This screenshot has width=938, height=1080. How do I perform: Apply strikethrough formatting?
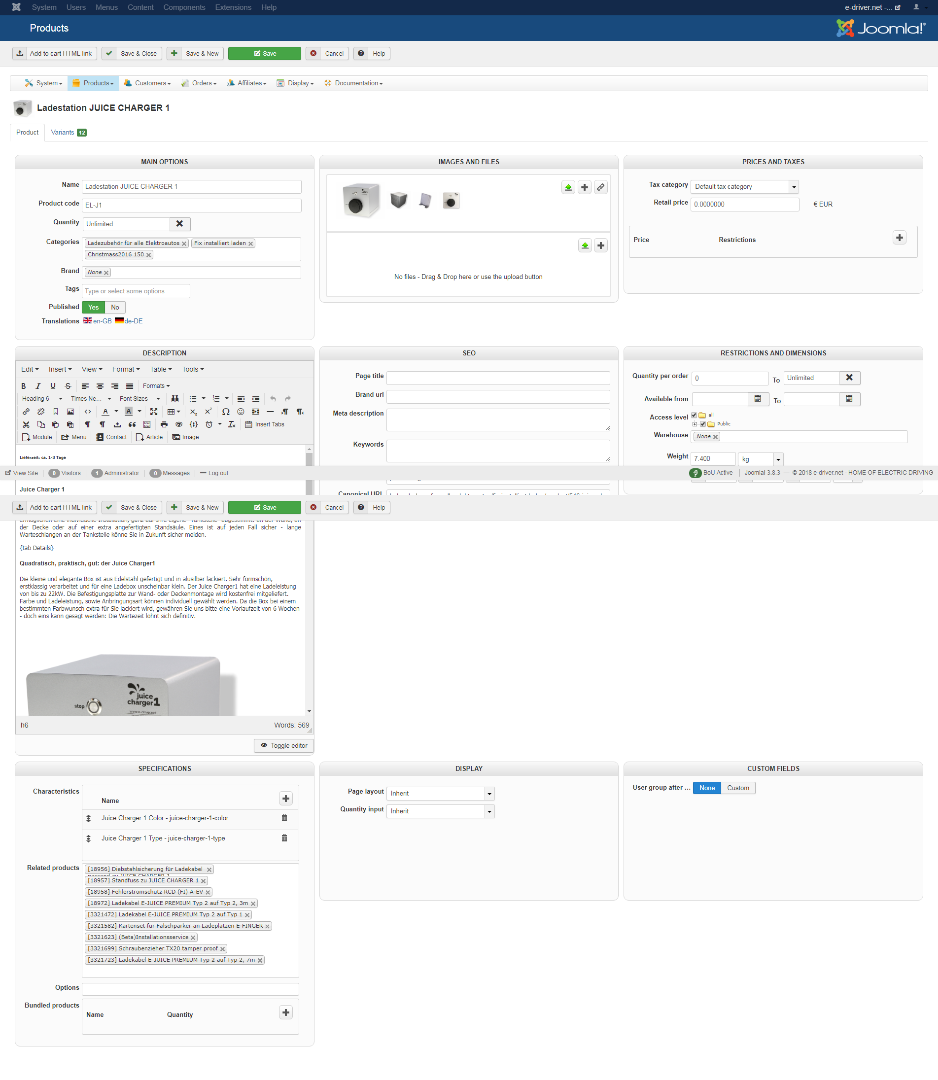tap(67, 386)
